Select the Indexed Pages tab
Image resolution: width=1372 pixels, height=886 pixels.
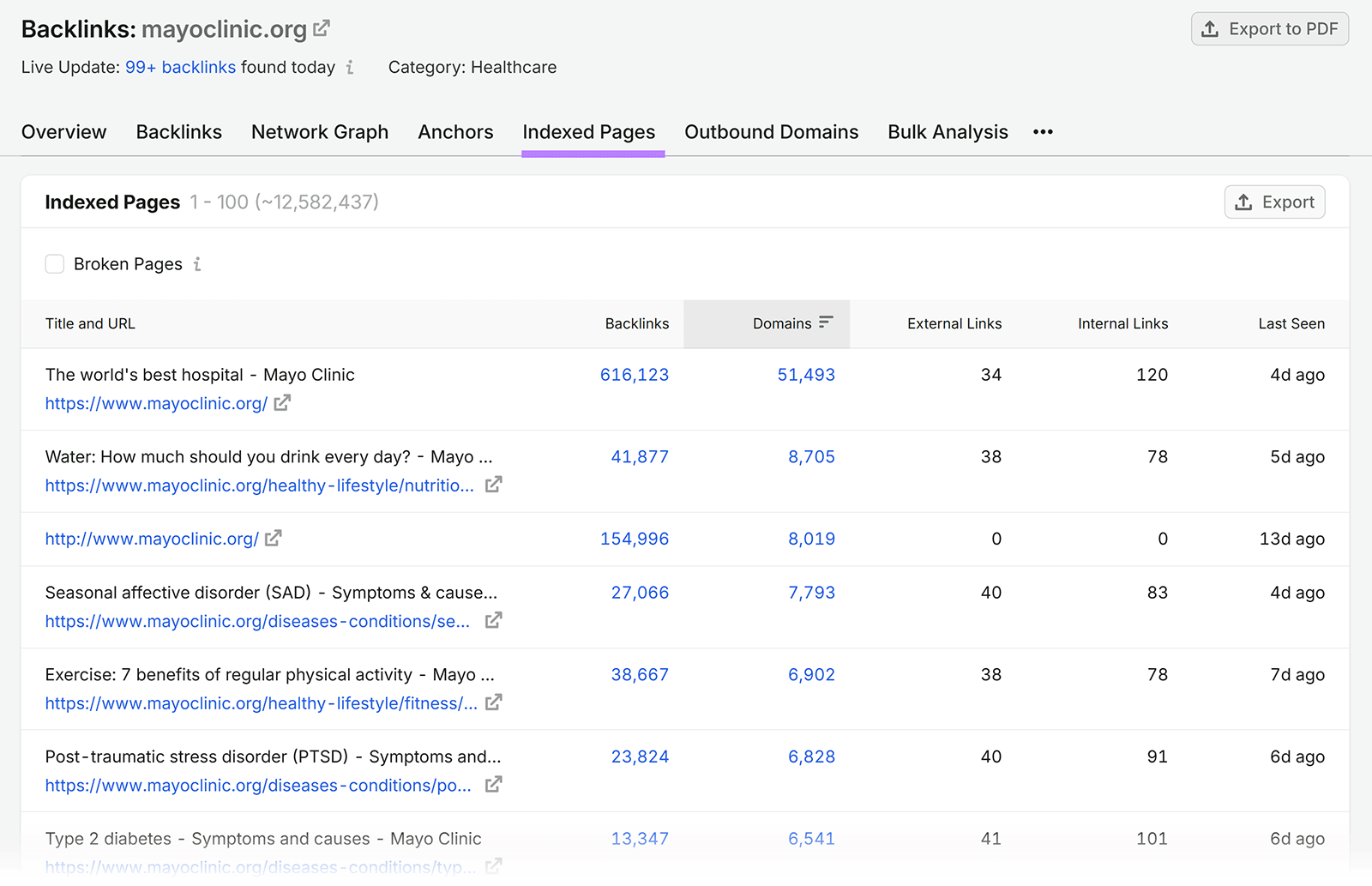pos(589,132)
